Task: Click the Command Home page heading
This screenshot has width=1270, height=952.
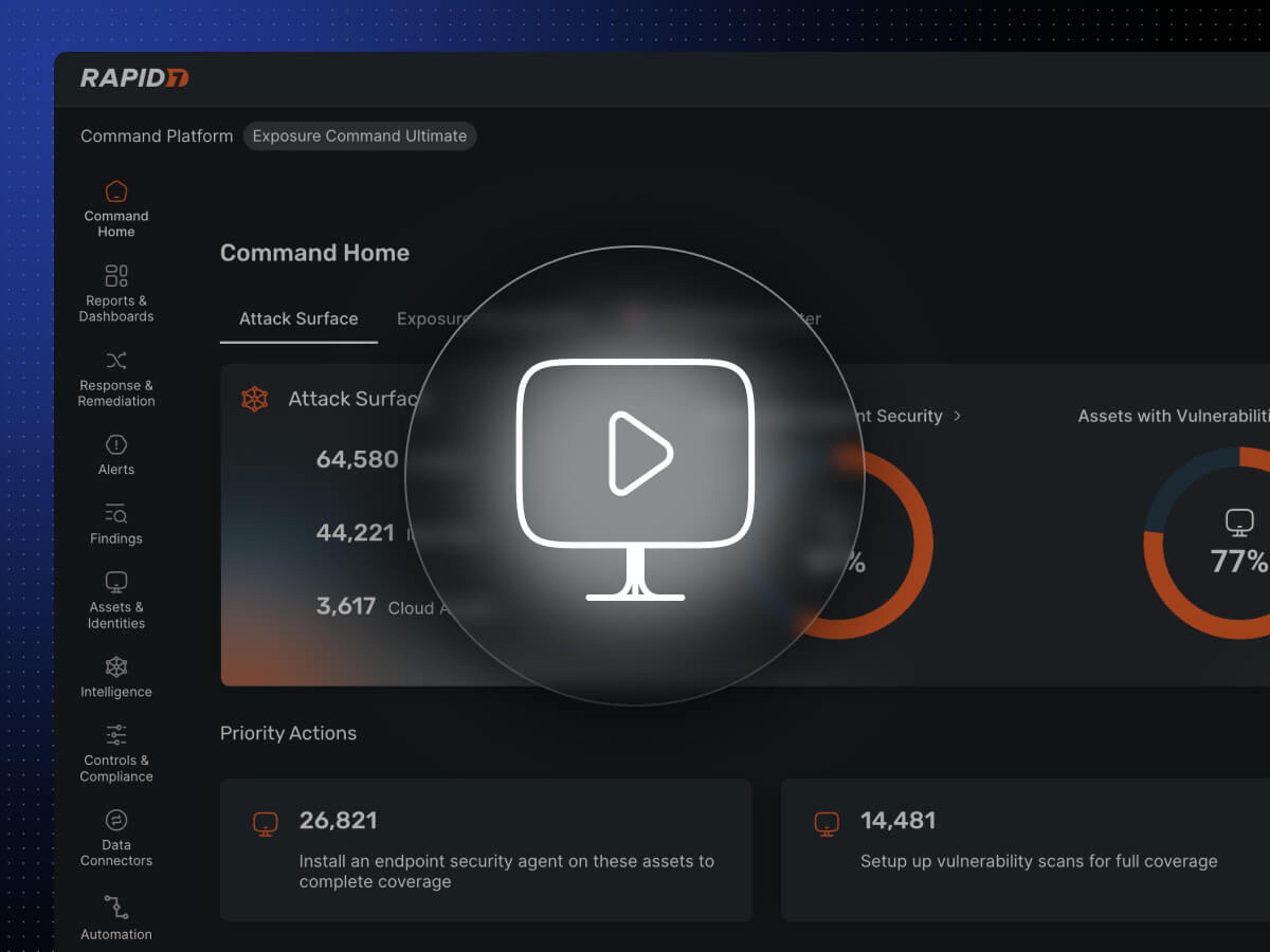Action: coord(315,253)
